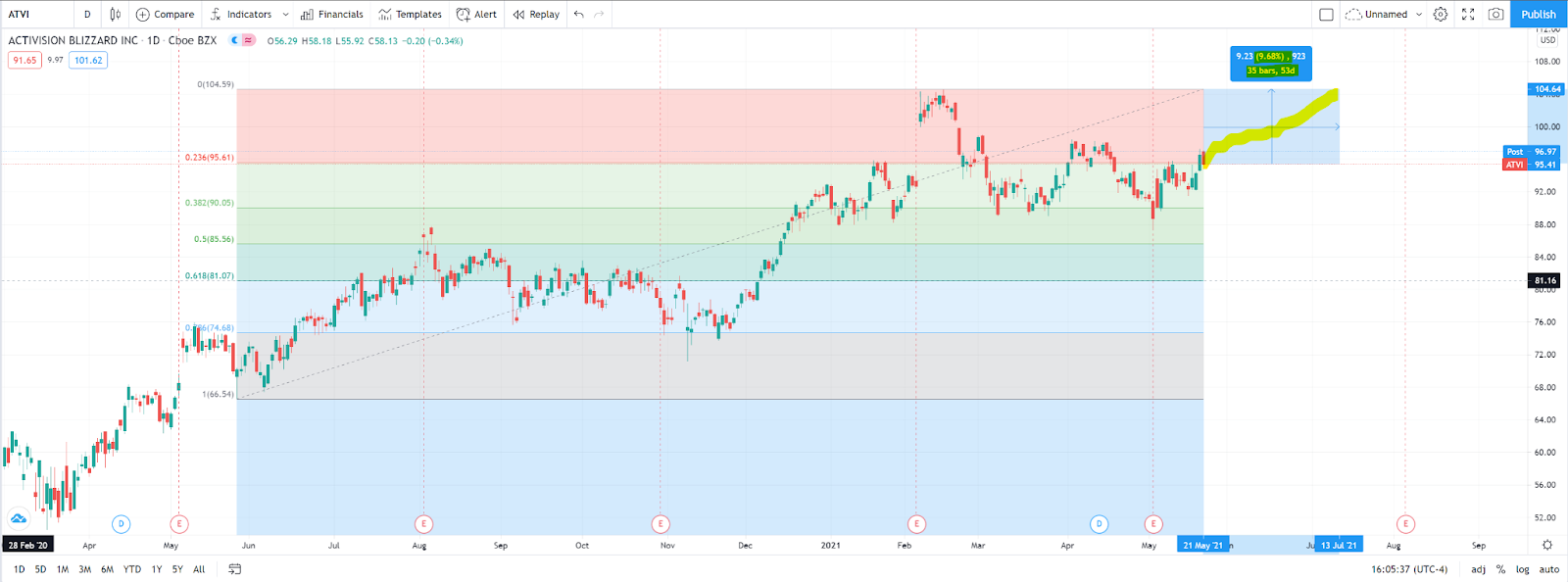Toggle auto scale for the chart
This screenshot has height=582, width=1568.
pos(1549,569)
